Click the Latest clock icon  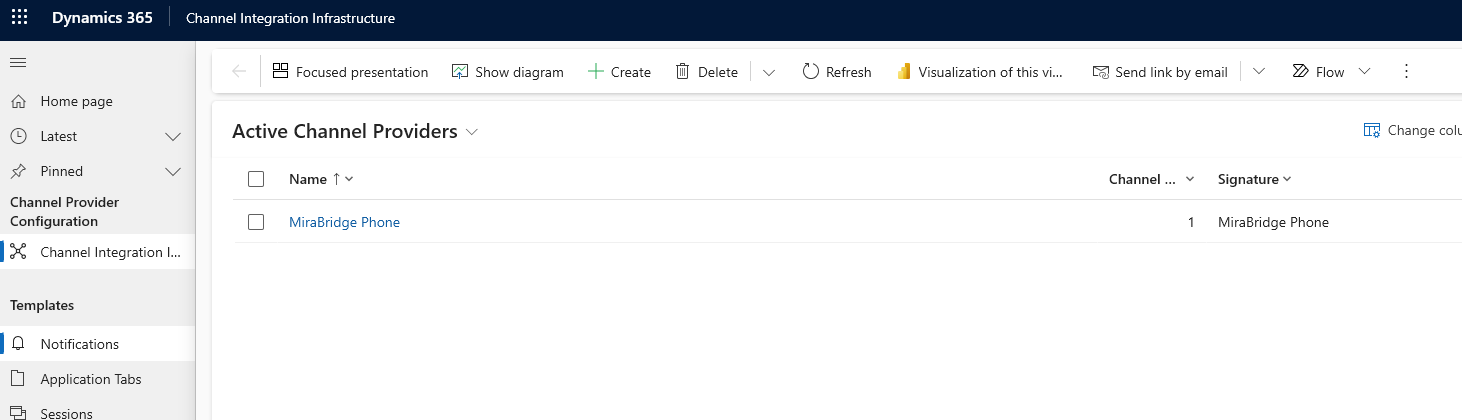17,136
